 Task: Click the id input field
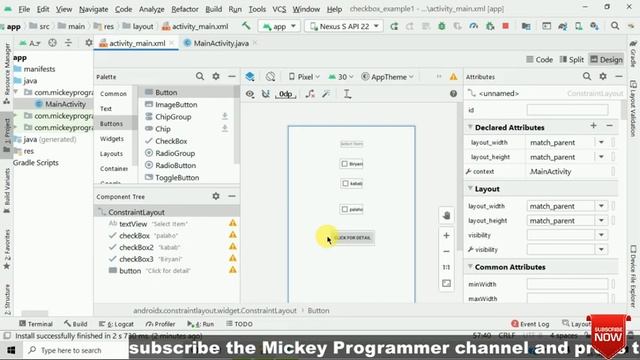(567, 110)
